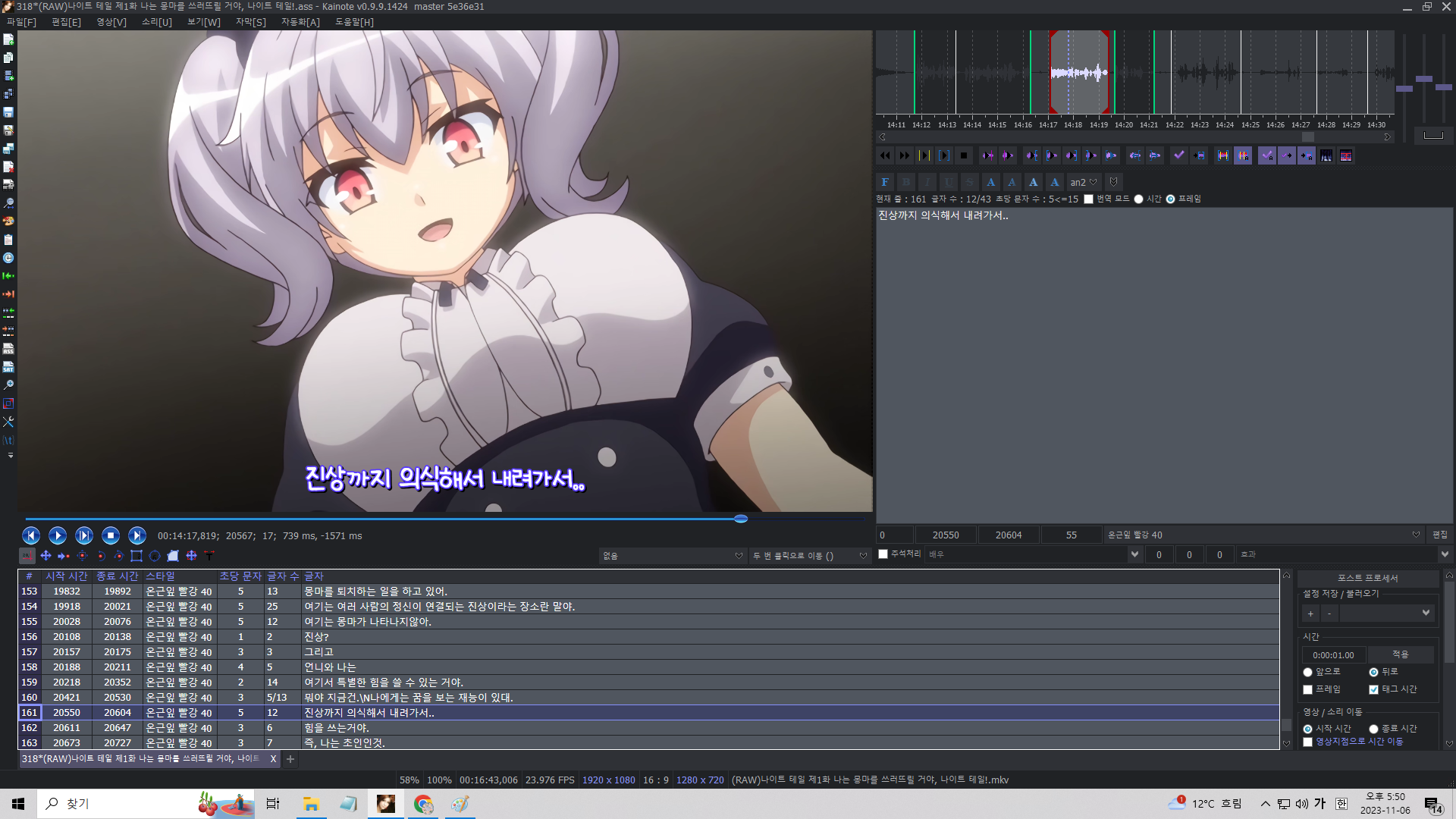The image size is (1456, 819).
Task: Click minus button to remove preset
Action: 1329,613
